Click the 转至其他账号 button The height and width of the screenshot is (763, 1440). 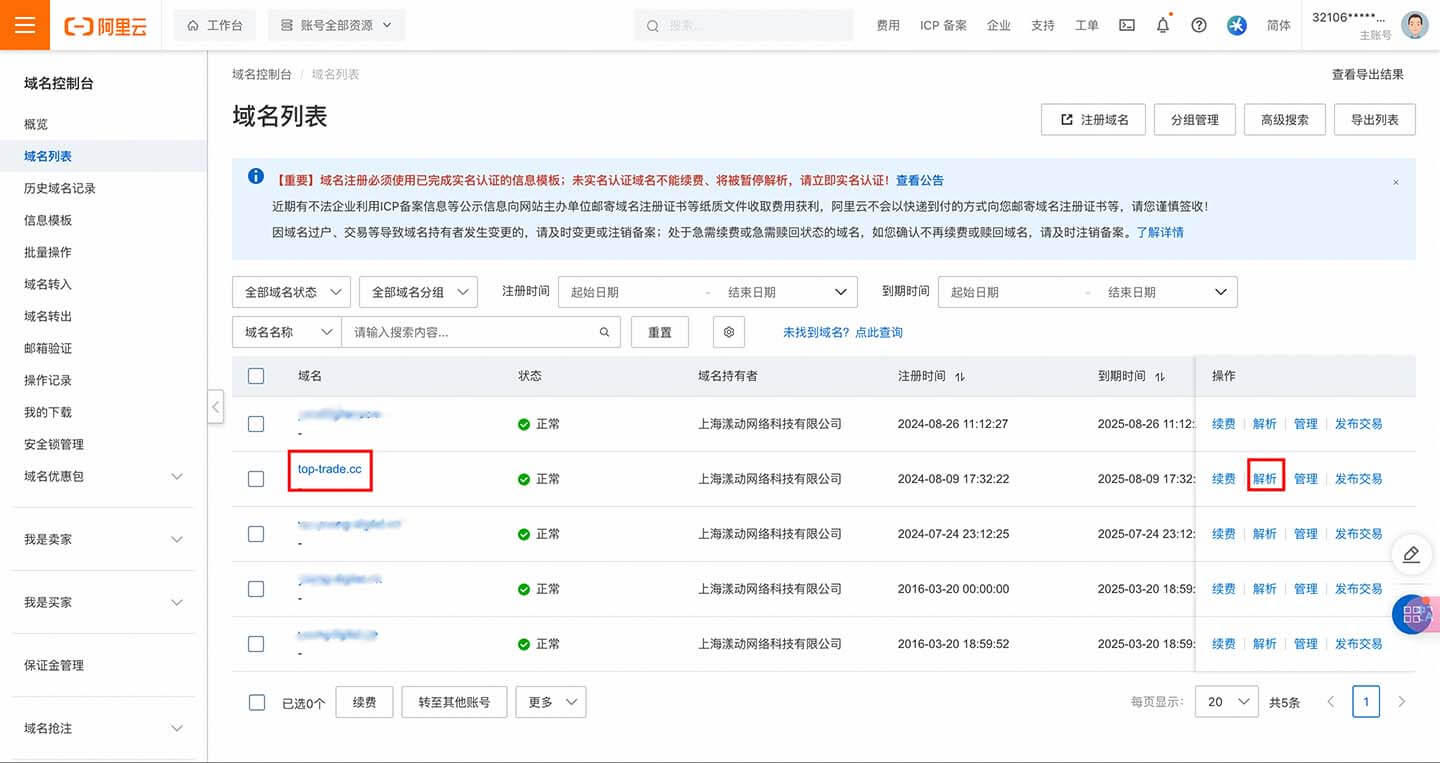(x=454, y=702)
